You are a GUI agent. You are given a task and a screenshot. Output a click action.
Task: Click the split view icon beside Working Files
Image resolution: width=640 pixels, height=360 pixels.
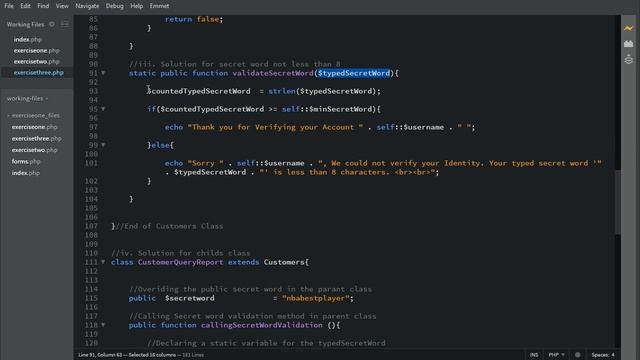(64, 24)
